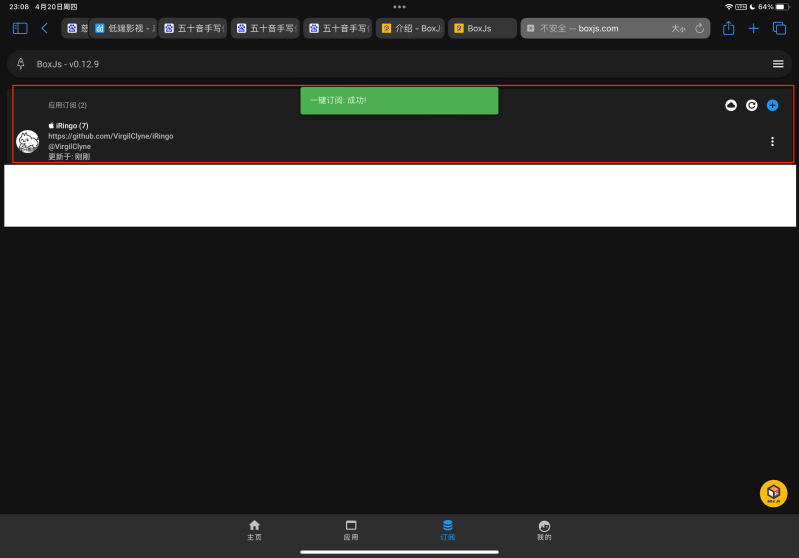Reload the boxjs.com page
The height and width of the screenshot is (558, 799).
699,28
